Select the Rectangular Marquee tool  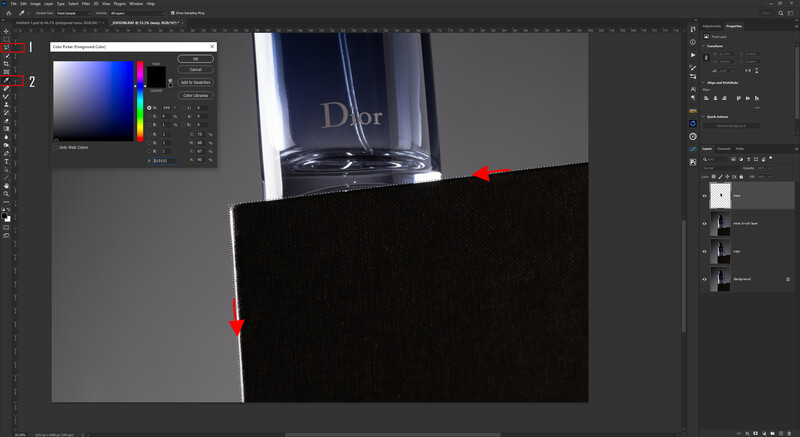[6, 39]
